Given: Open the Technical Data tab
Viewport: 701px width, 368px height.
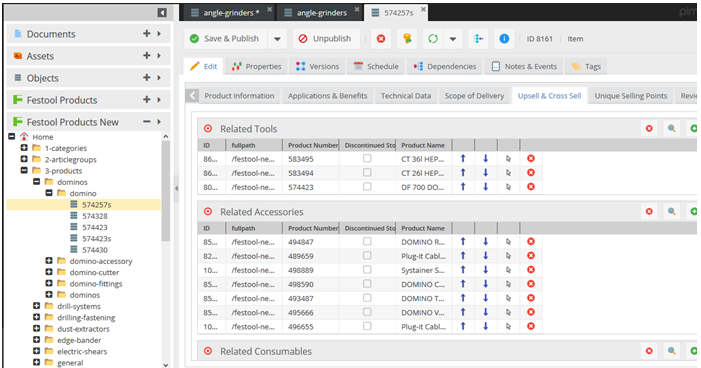Looking at the screenshot, I should point(405,96).
